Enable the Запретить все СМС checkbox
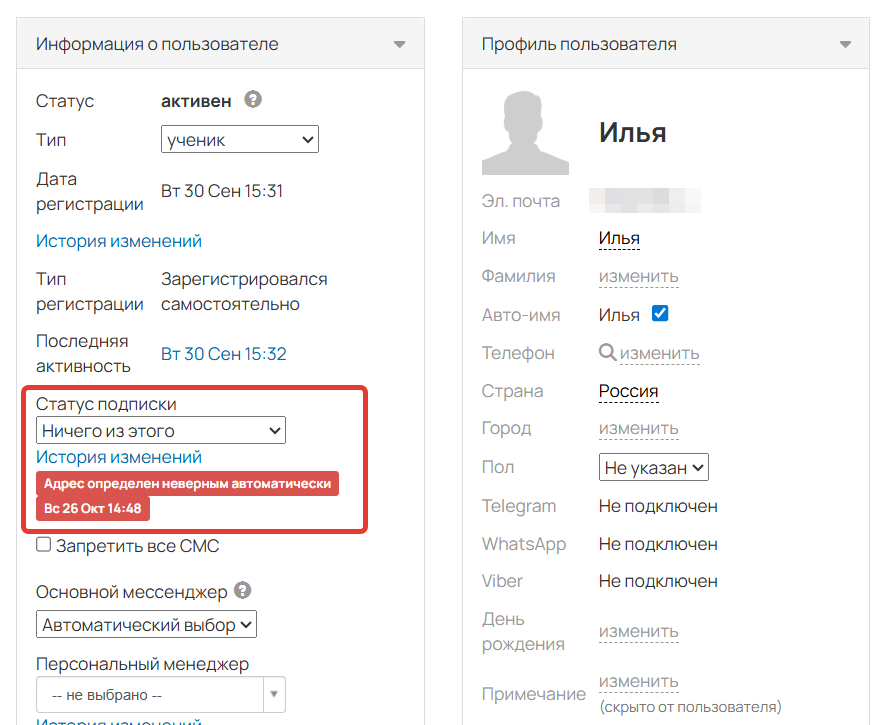886x725 pixels. 42,544
